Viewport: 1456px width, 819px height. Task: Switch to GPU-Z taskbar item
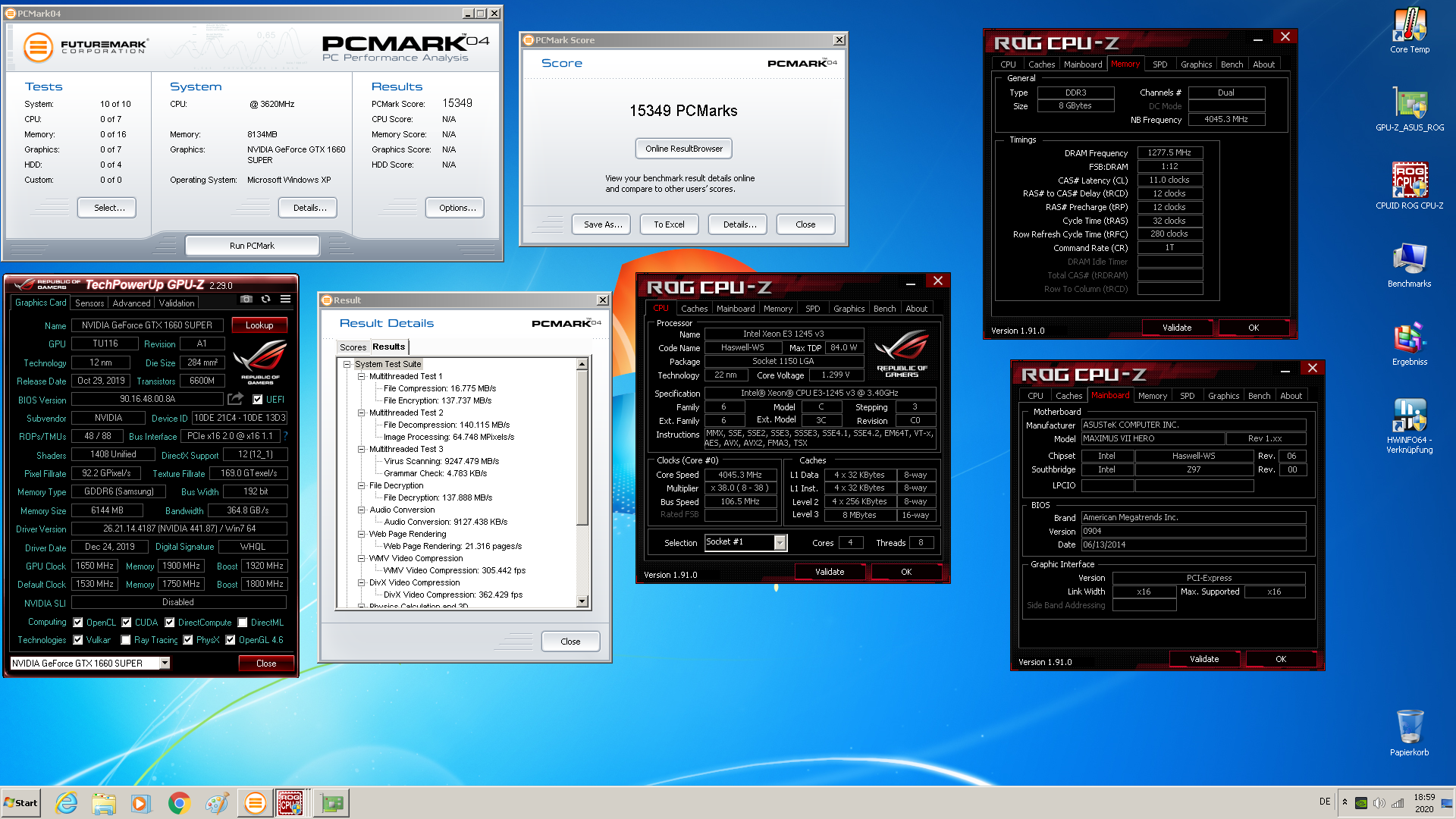point(331,803)
